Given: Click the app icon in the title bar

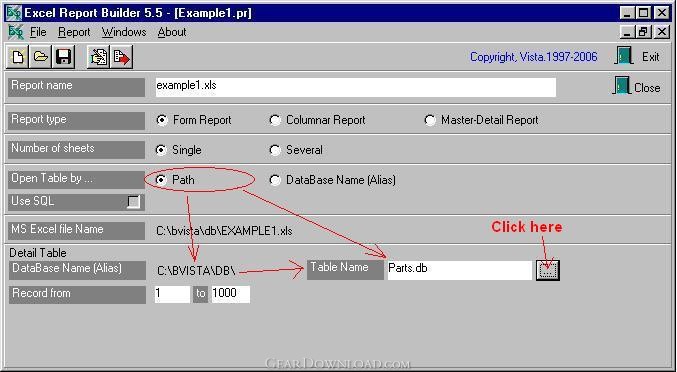Looking at the screenshot, I should tap(14, 13).
